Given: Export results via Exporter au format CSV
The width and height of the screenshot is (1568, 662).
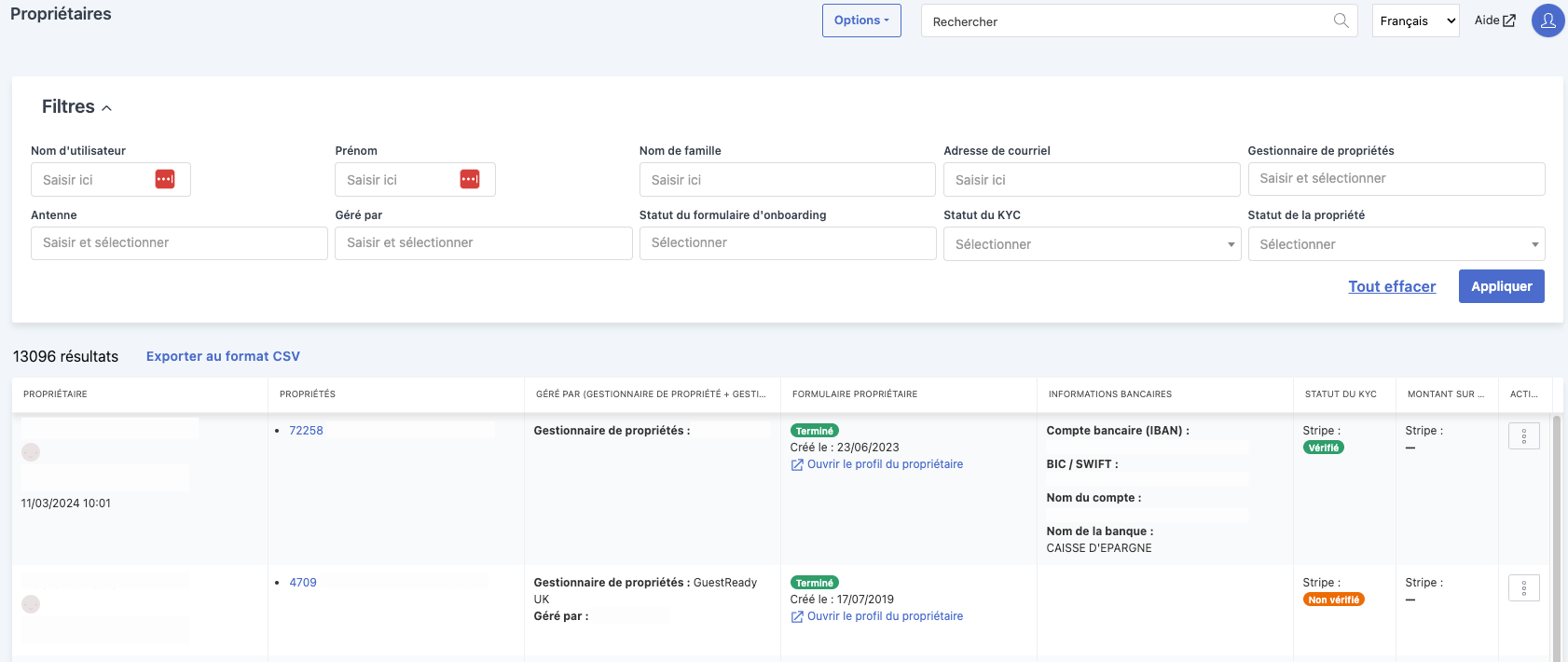Looking at the screenshot, I should coord(223,356).
